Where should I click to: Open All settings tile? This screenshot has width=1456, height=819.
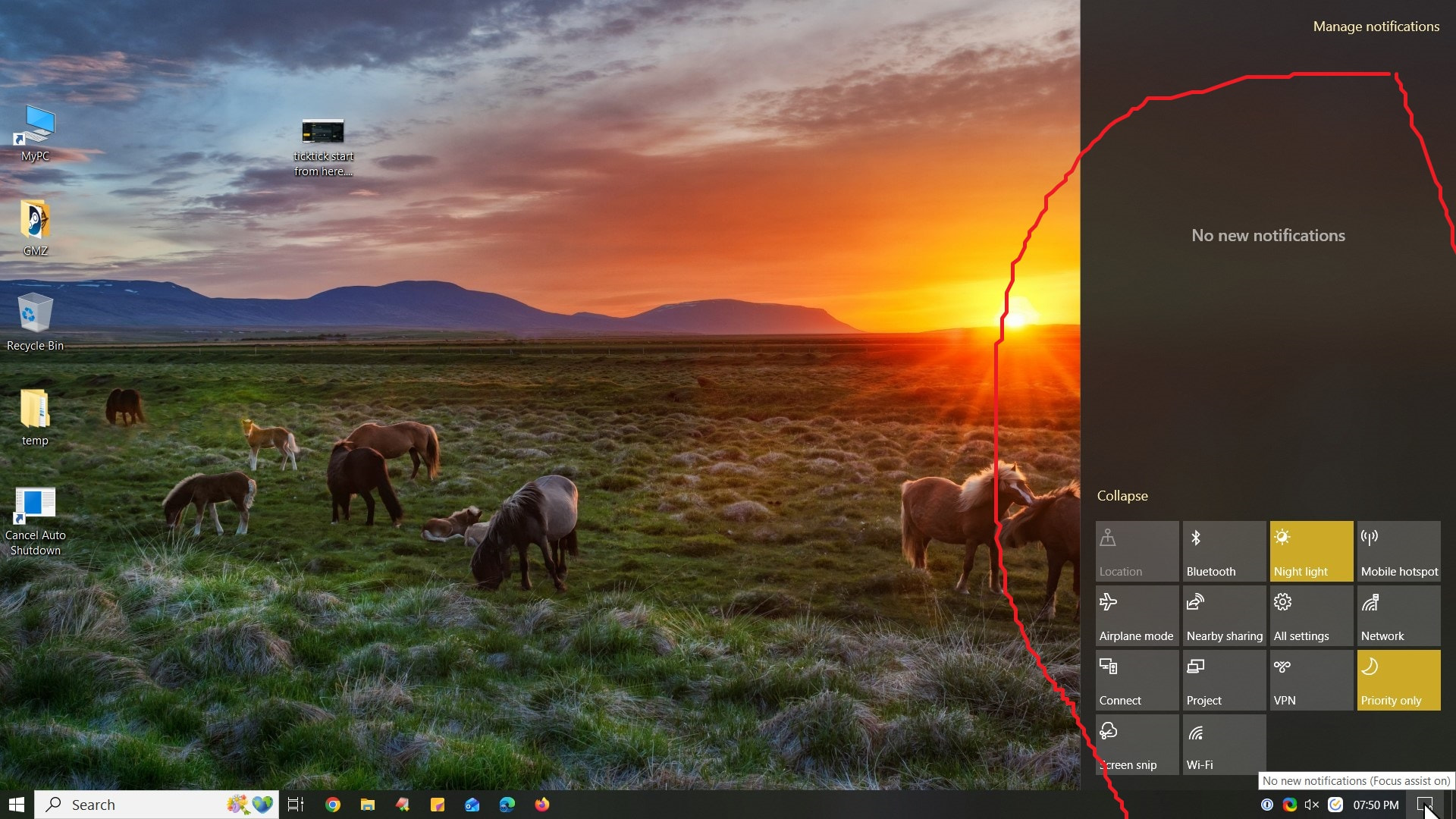[x=1311, y=616]
